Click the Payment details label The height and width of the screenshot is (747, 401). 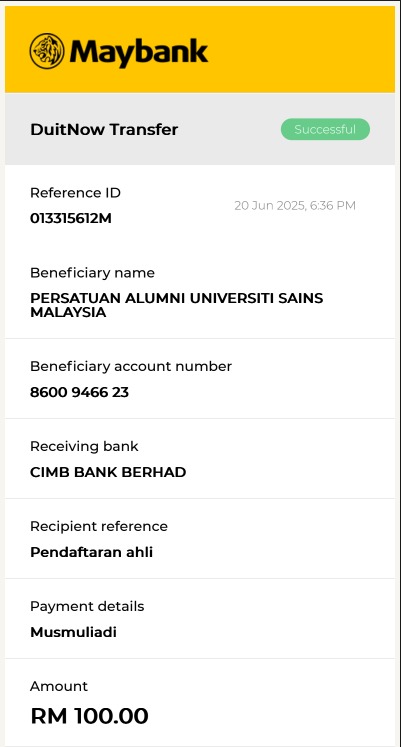[x=87, y=606]
